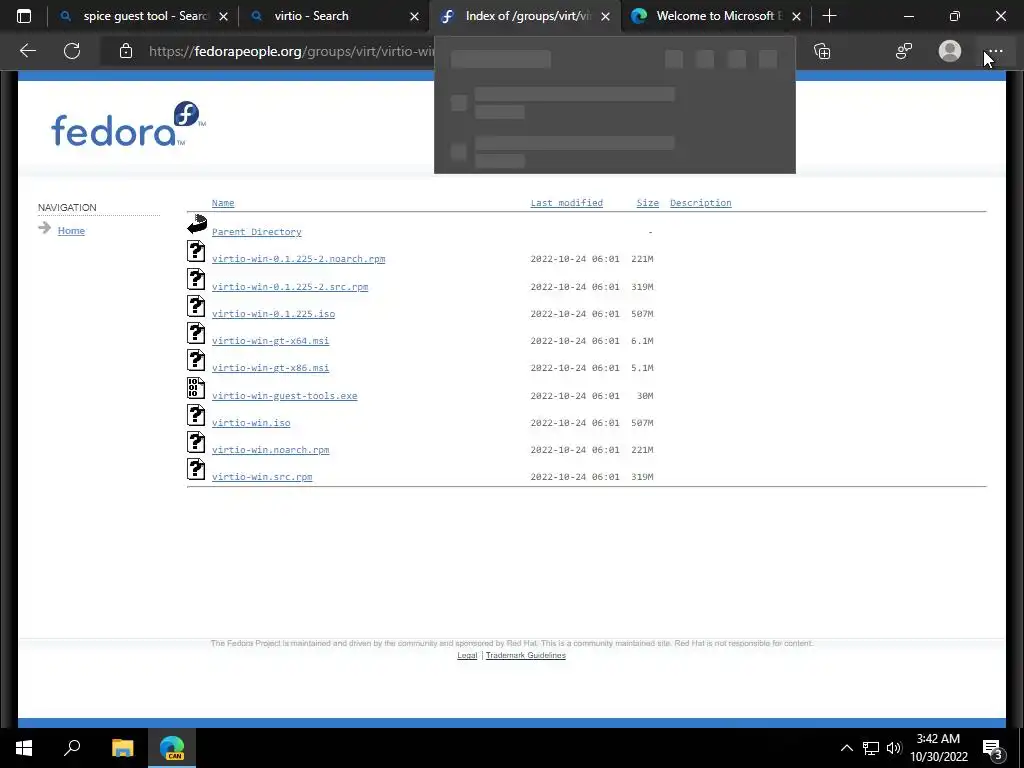Click file icon beside virtio-win-gt-x86.msi
Image resolution: width=1024 pixels, height=768 pixels.
pyautogui.click(x=196, y=360)
